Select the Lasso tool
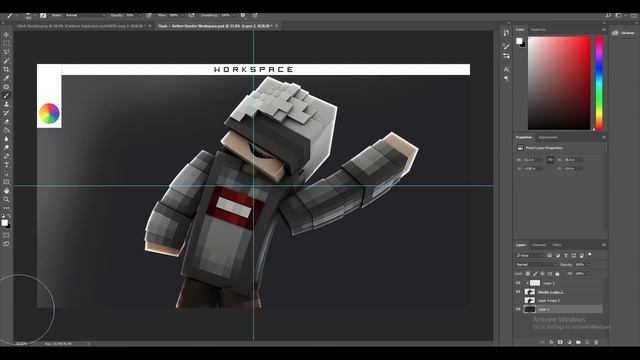 point(6,52)
